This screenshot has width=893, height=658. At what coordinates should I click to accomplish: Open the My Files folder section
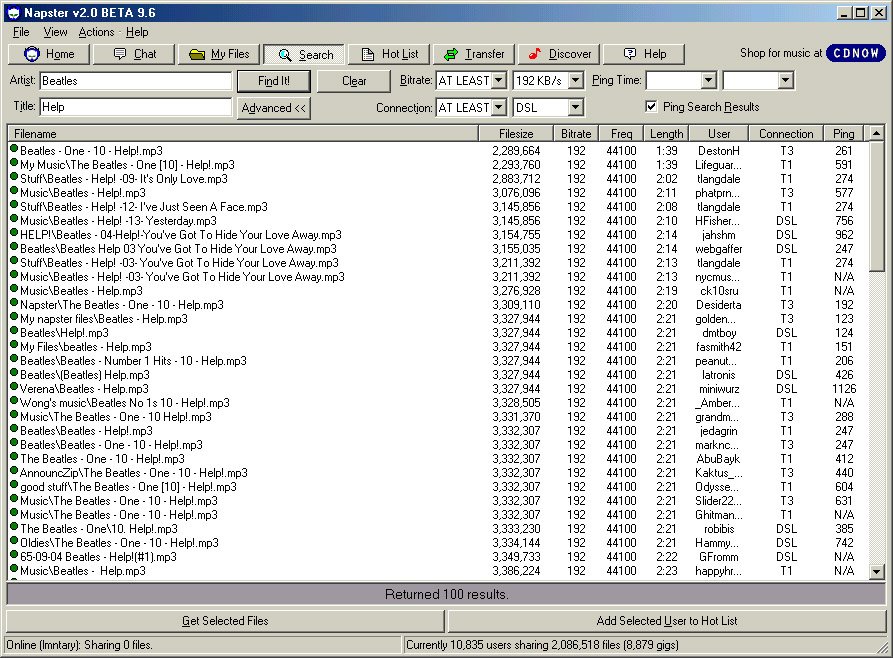pos(219,54)
